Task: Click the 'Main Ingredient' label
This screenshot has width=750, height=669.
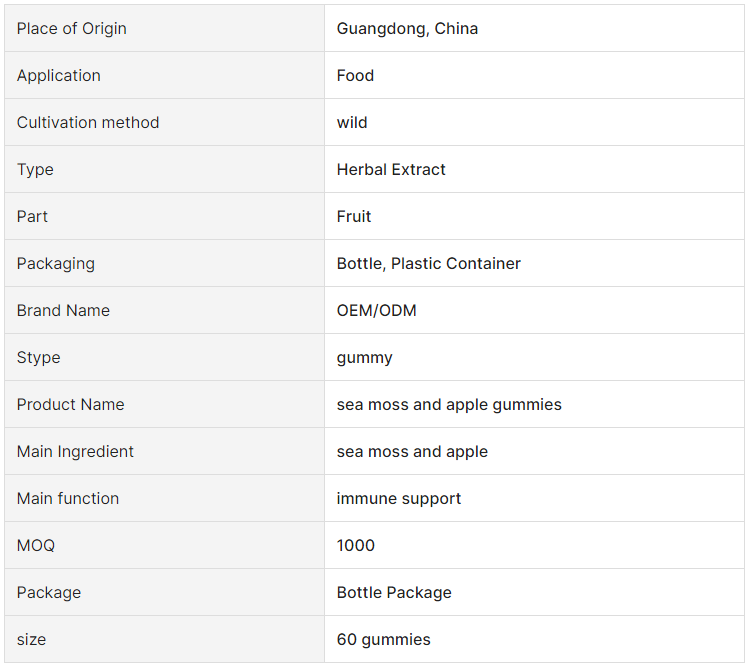Action: (x=76, y=451)
